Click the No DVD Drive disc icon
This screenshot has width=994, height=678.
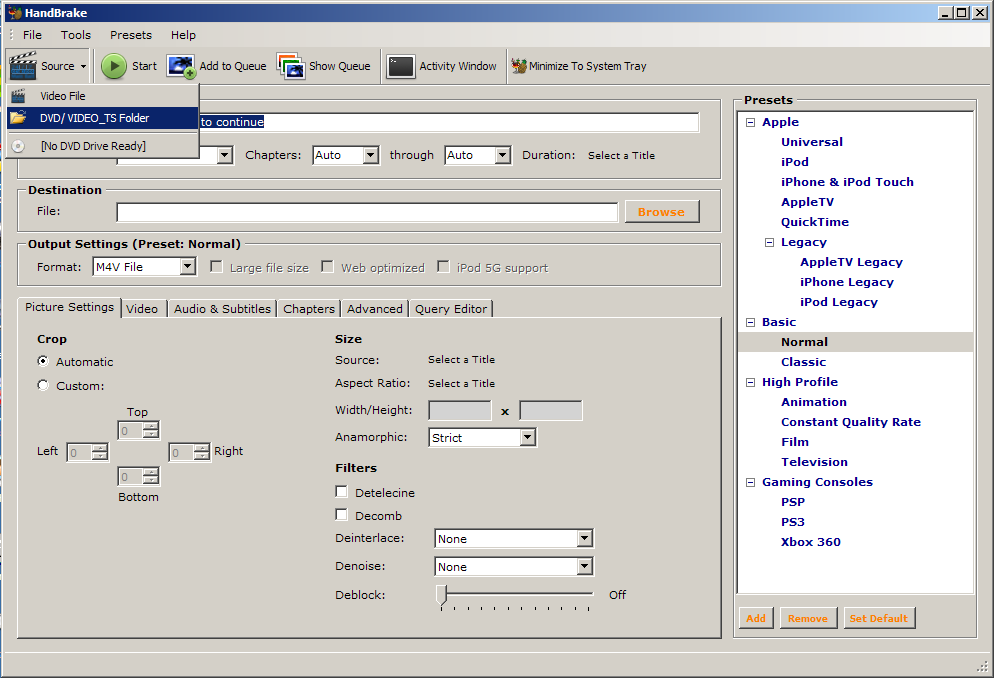pos(18,146)
